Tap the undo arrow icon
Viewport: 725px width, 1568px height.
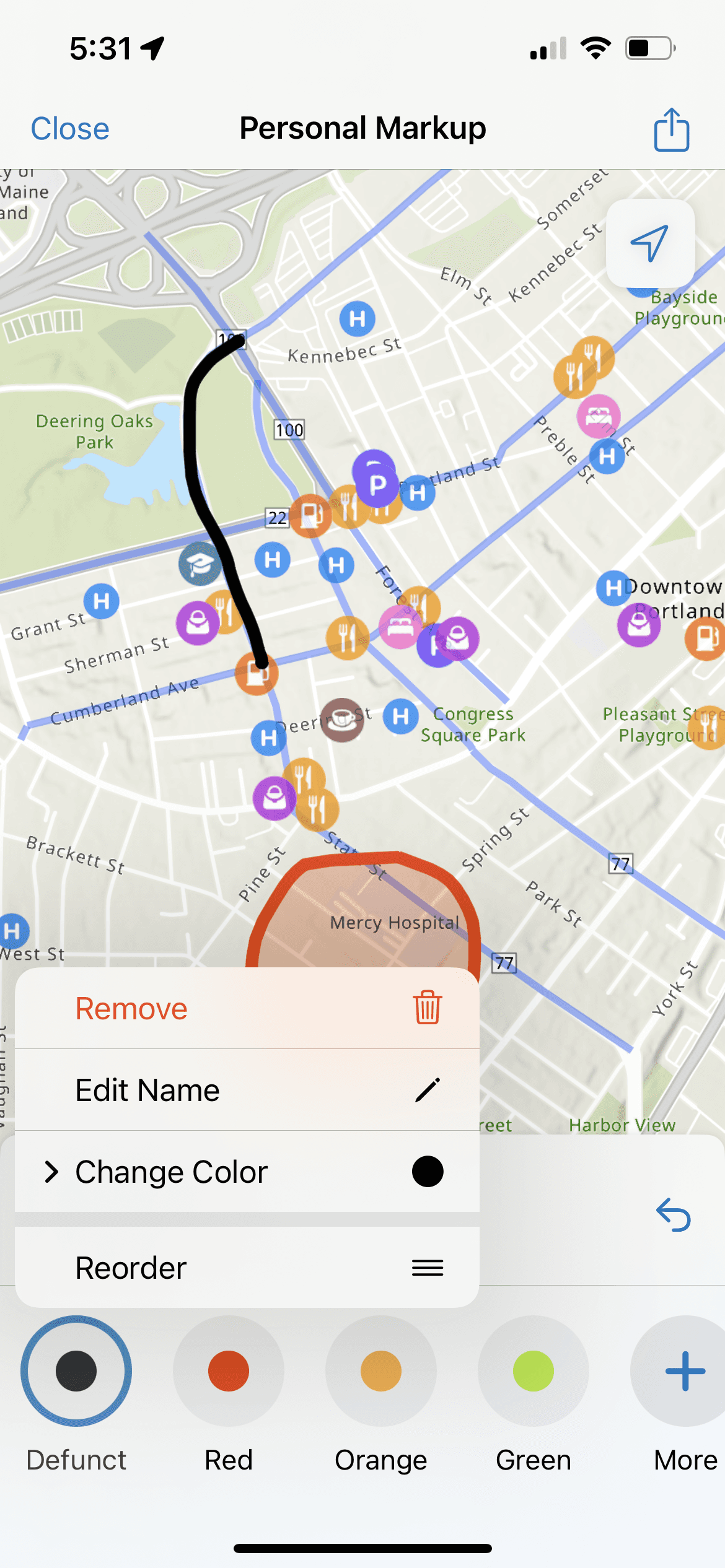(x=674, y=1215)
